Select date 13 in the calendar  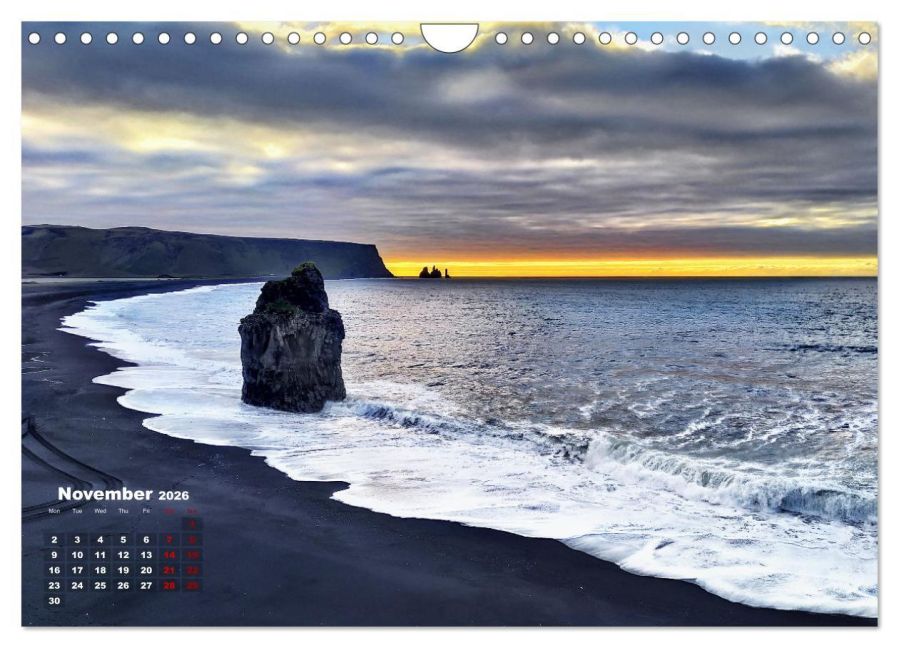(146, 555)
